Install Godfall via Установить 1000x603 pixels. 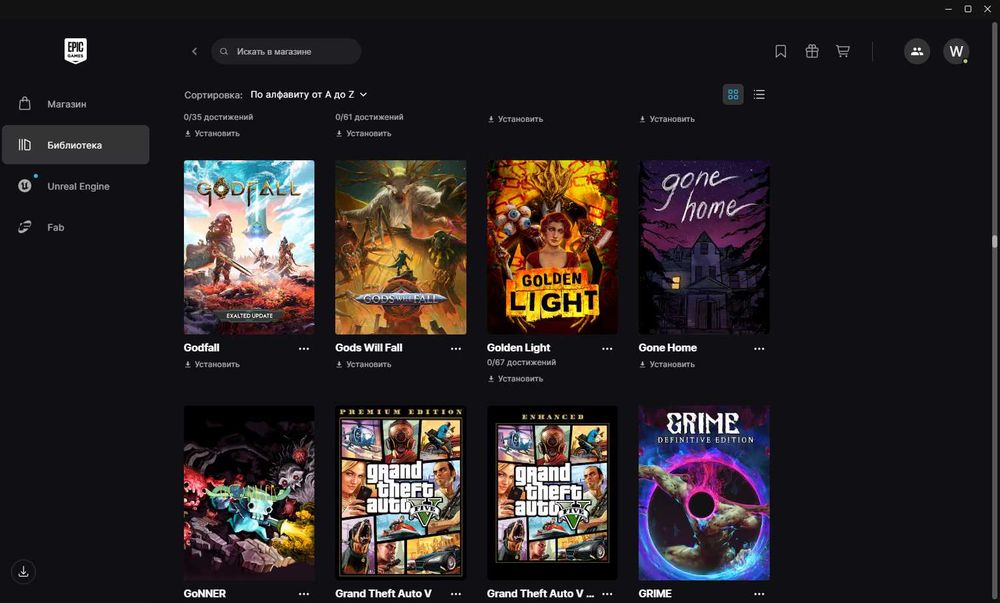coord(212,365)
